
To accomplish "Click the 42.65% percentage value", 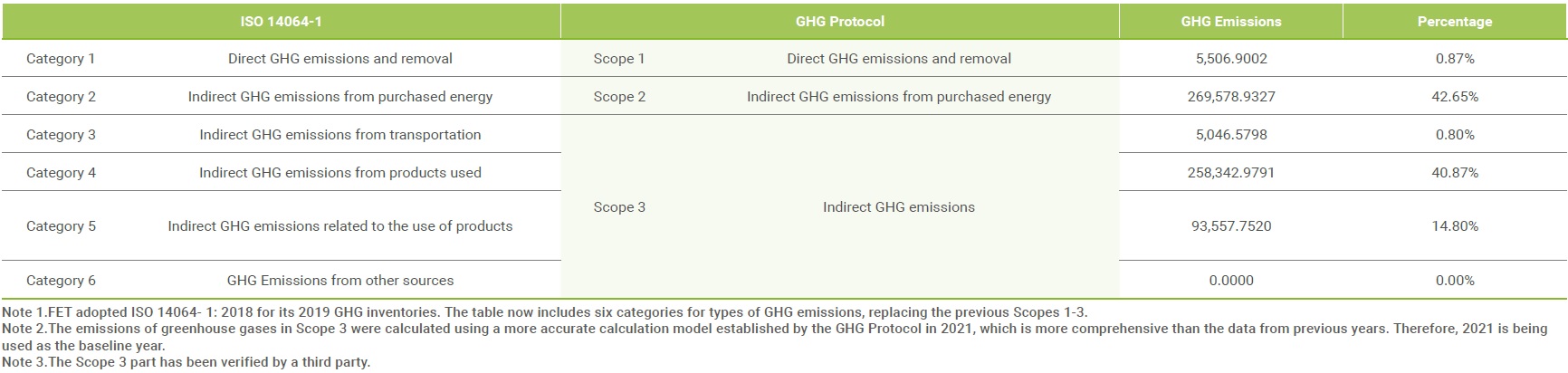I will 1455,97.
